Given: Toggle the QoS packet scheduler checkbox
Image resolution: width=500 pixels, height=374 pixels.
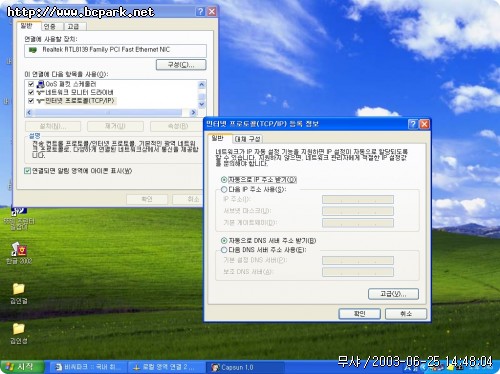Looking at the screenshot, I should point(31,84).
